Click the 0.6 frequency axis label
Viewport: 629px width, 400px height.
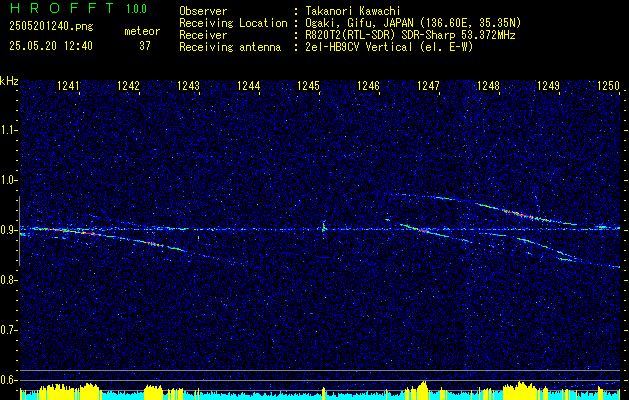click(x=9, y=380)
